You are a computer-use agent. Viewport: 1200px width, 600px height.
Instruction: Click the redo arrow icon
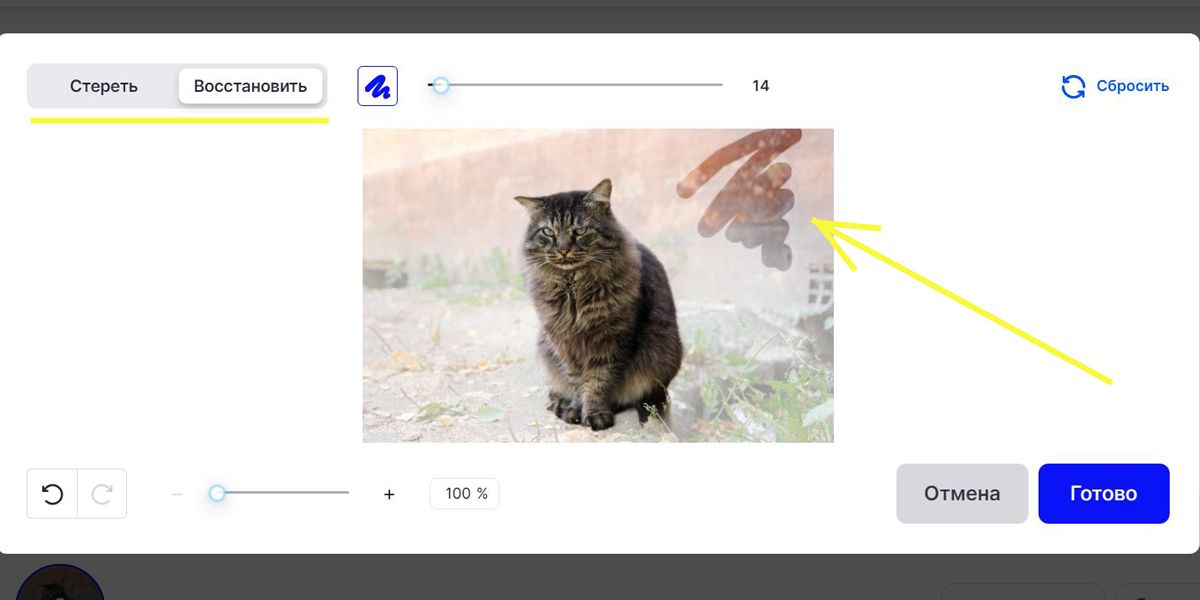coord(102,494)
